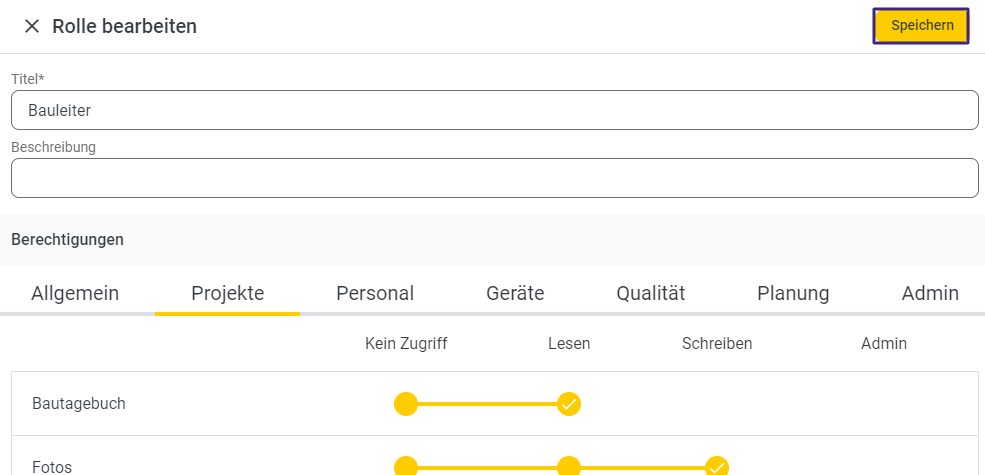Image resolution: width=985 pixels, height=475 pixels.
Task: Click Fotos Schreiben checkmark slider point
Action: coord(717,467)
